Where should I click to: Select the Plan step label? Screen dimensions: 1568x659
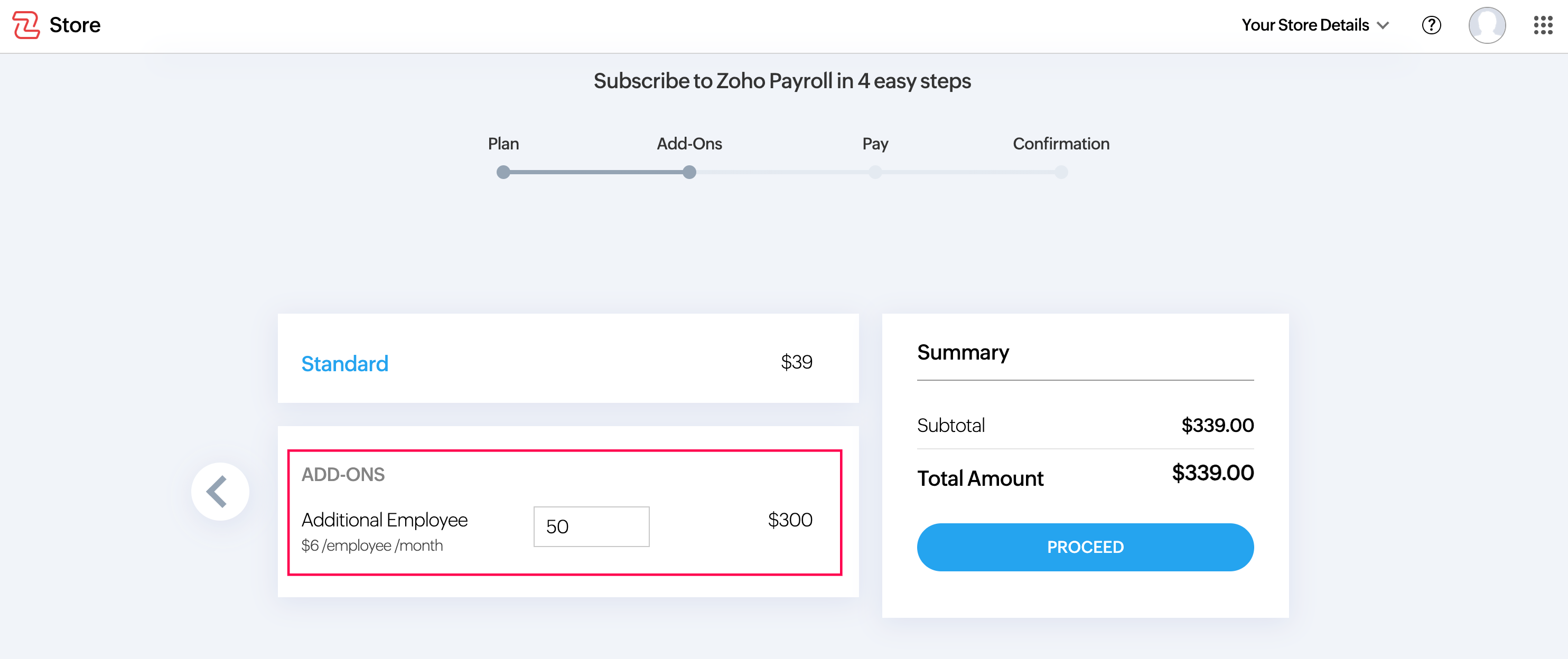point(503,144)
